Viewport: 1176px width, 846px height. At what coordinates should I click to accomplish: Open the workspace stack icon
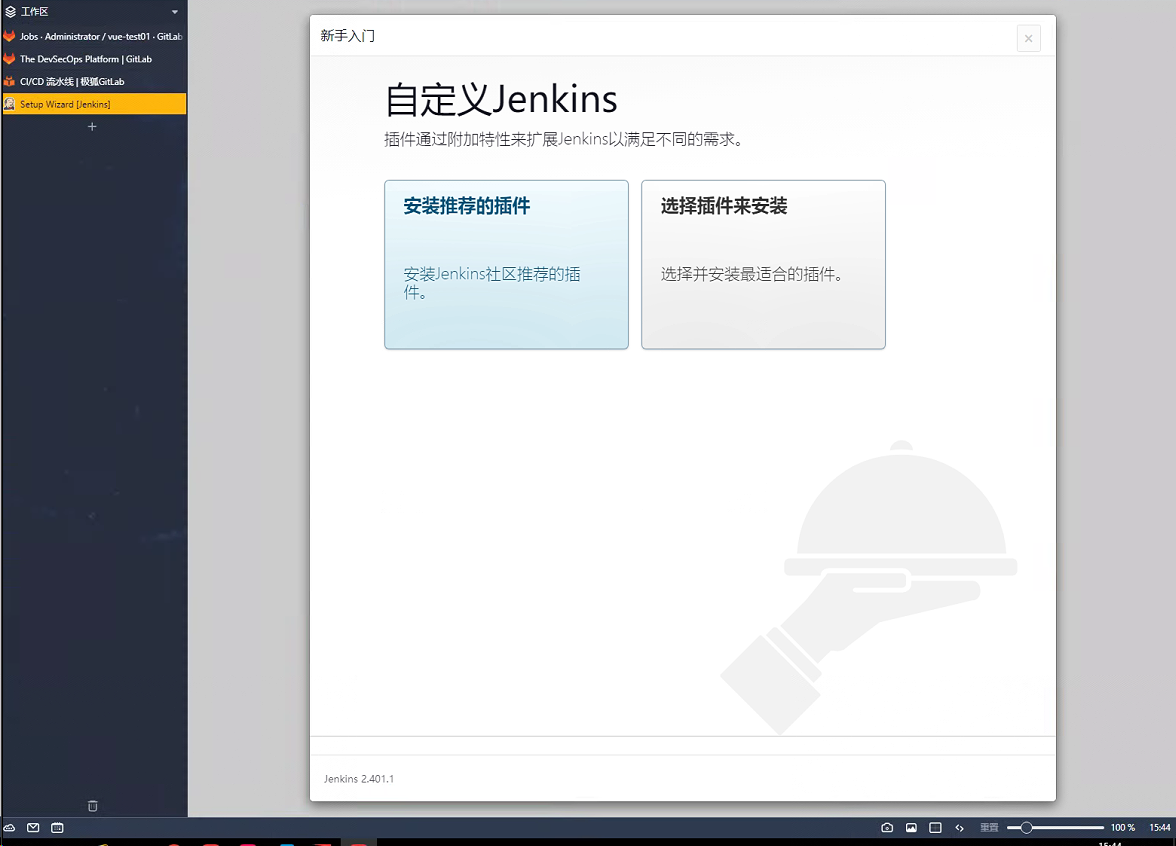point(10,12)
